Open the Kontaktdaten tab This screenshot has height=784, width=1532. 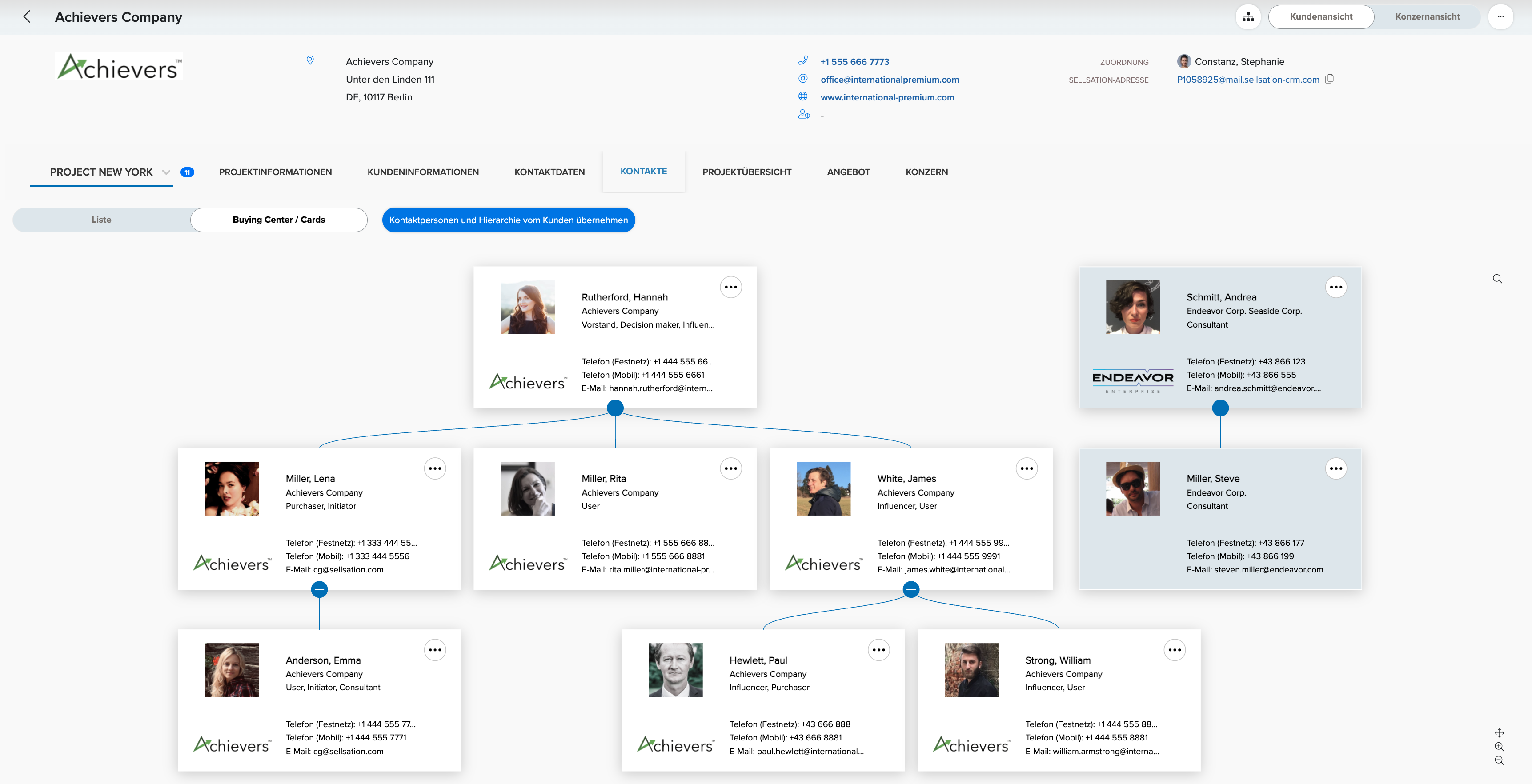[x=549, y=172]
